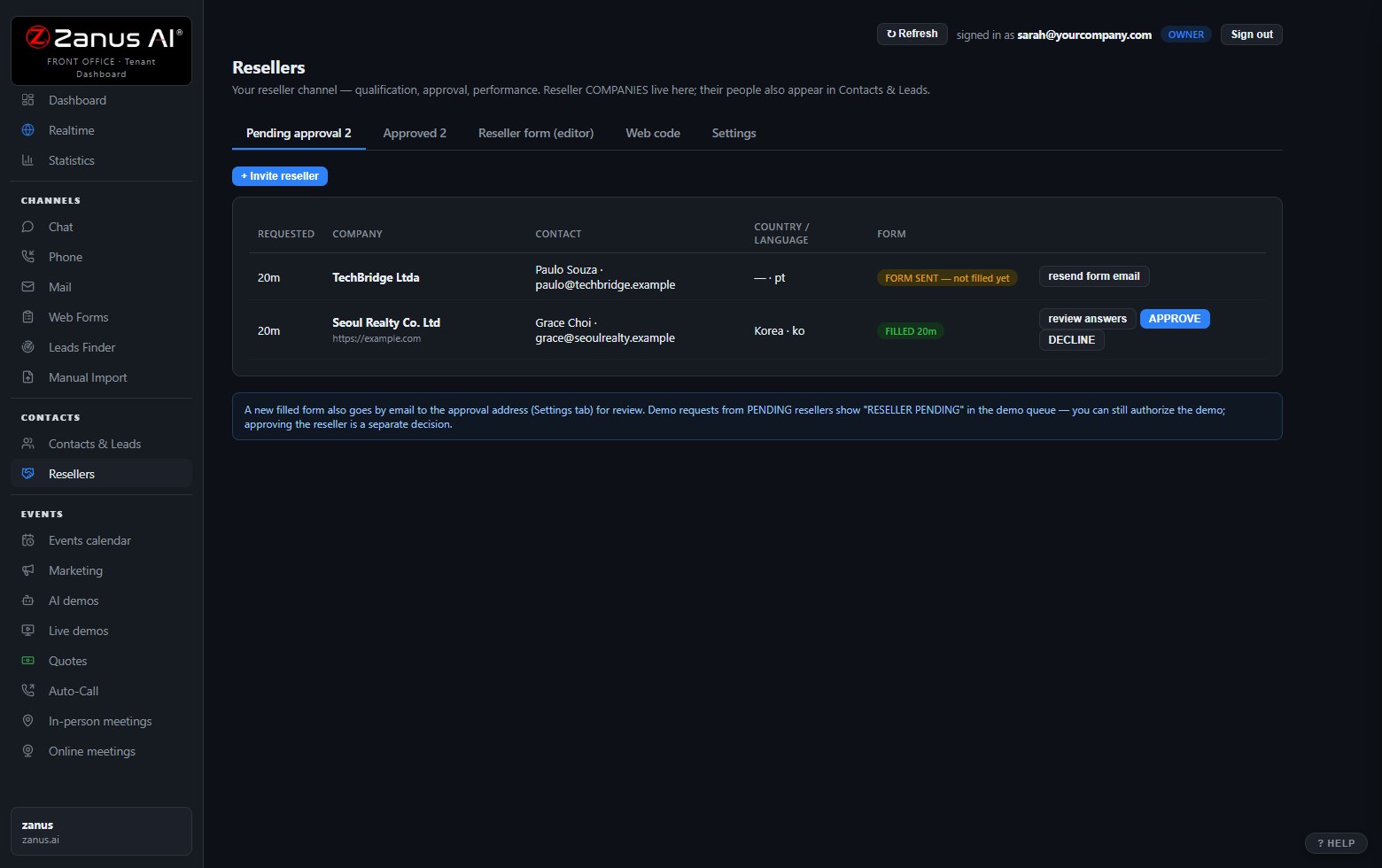
Task: Switch to the Pending approval tab
Action: click(x=299, y=133)
